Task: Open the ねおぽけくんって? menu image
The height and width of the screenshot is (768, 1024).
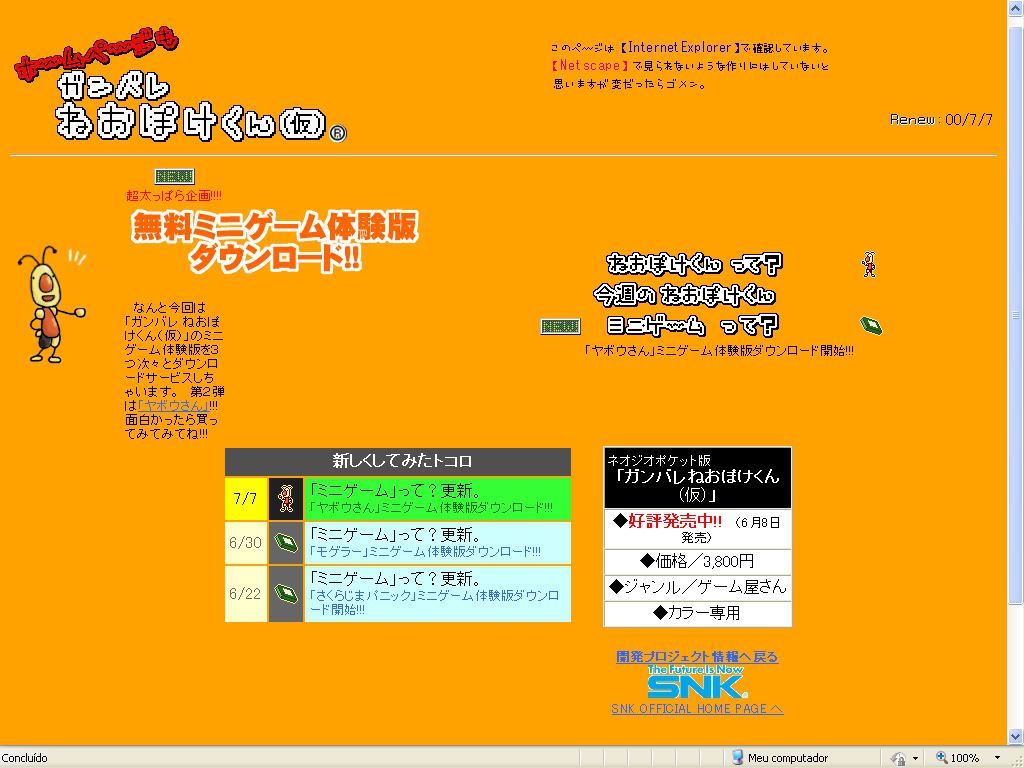Action: click(x=694, y=264)
